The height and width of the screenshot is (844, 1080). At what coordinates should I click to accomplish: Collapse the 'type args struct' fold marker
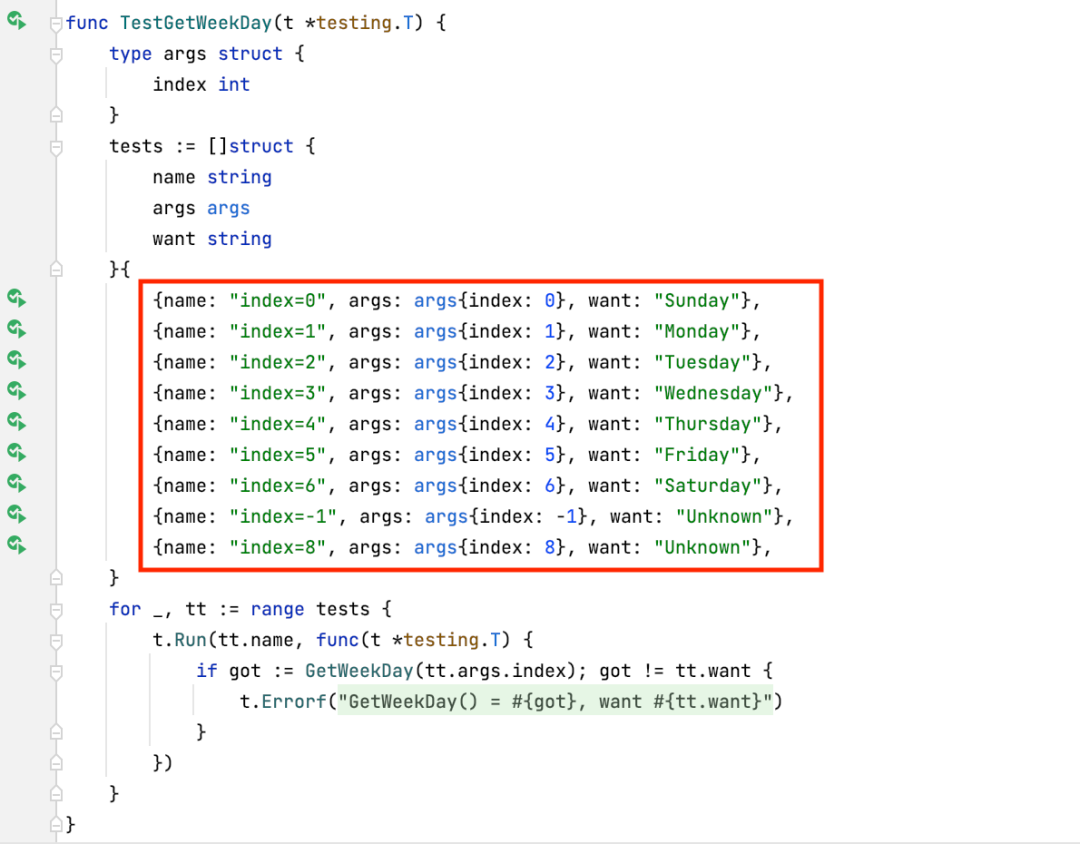pyautogui.click(x=56, y=54)
